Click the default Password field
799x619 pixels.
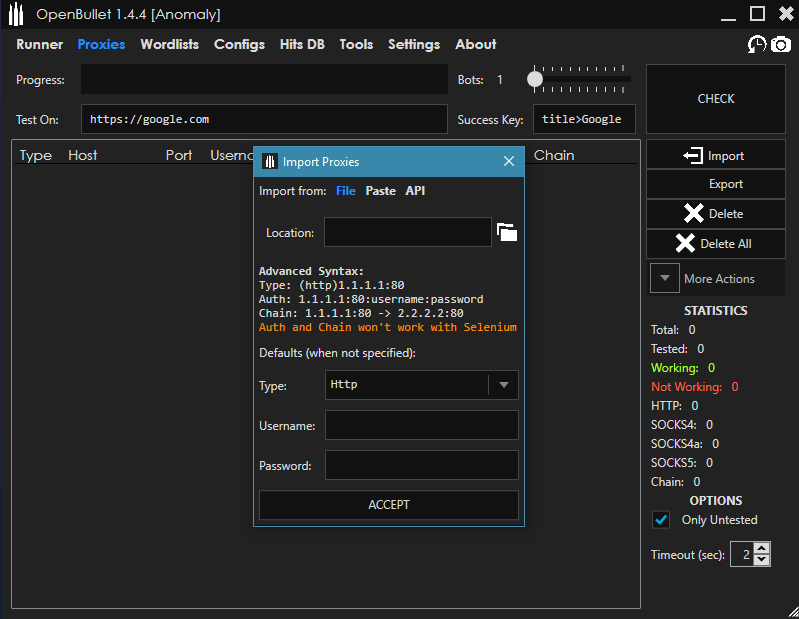coord(422,465)
